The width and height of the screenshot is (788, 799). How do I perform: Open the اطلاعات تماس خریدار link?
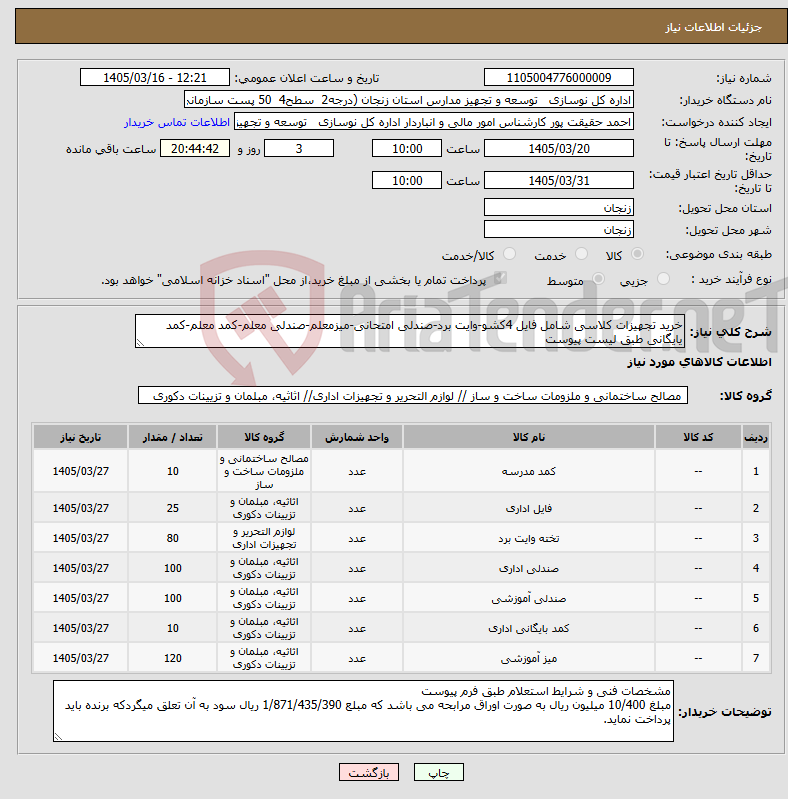click(176, 123)
